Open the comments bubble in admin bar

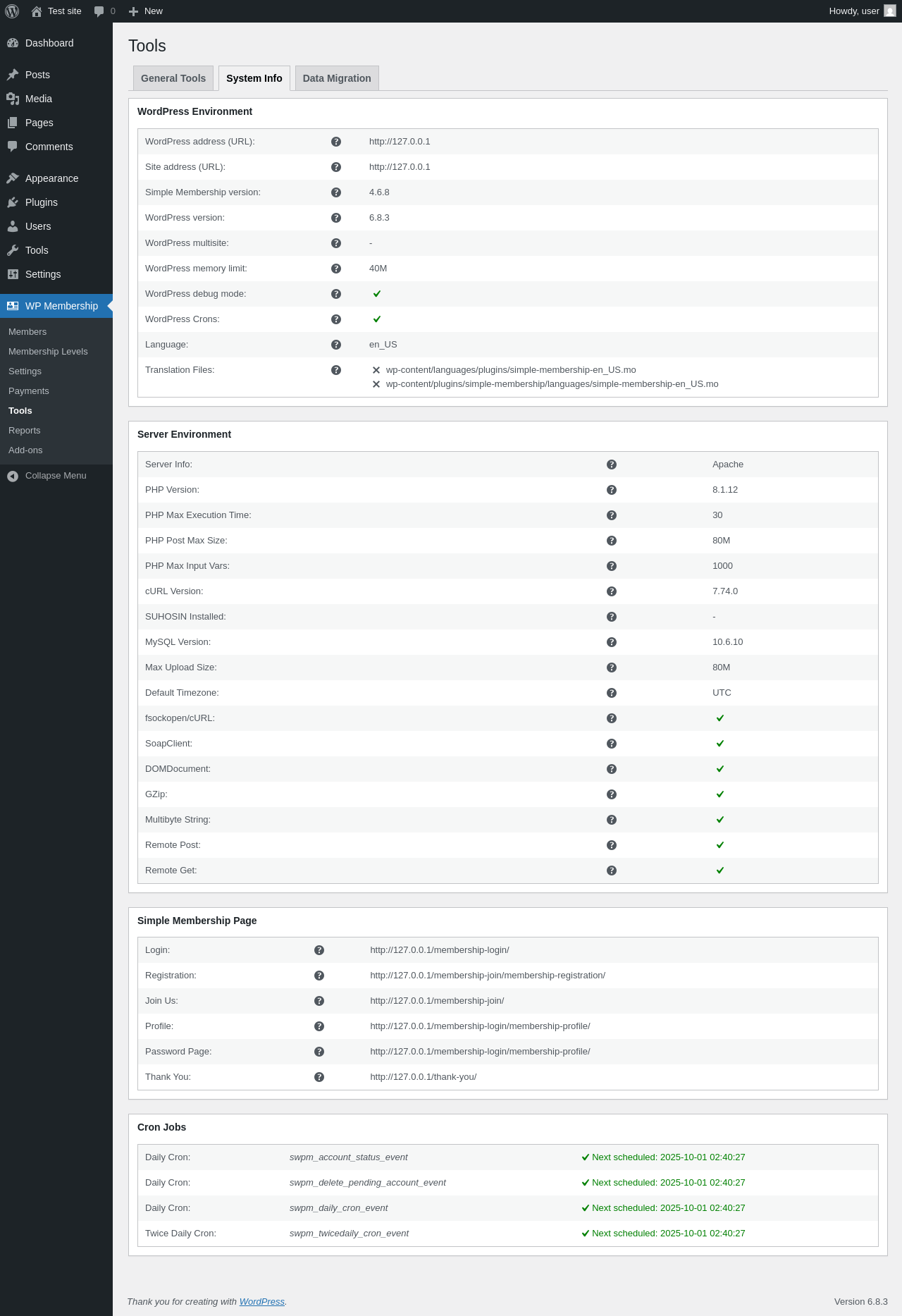(104, 11)
